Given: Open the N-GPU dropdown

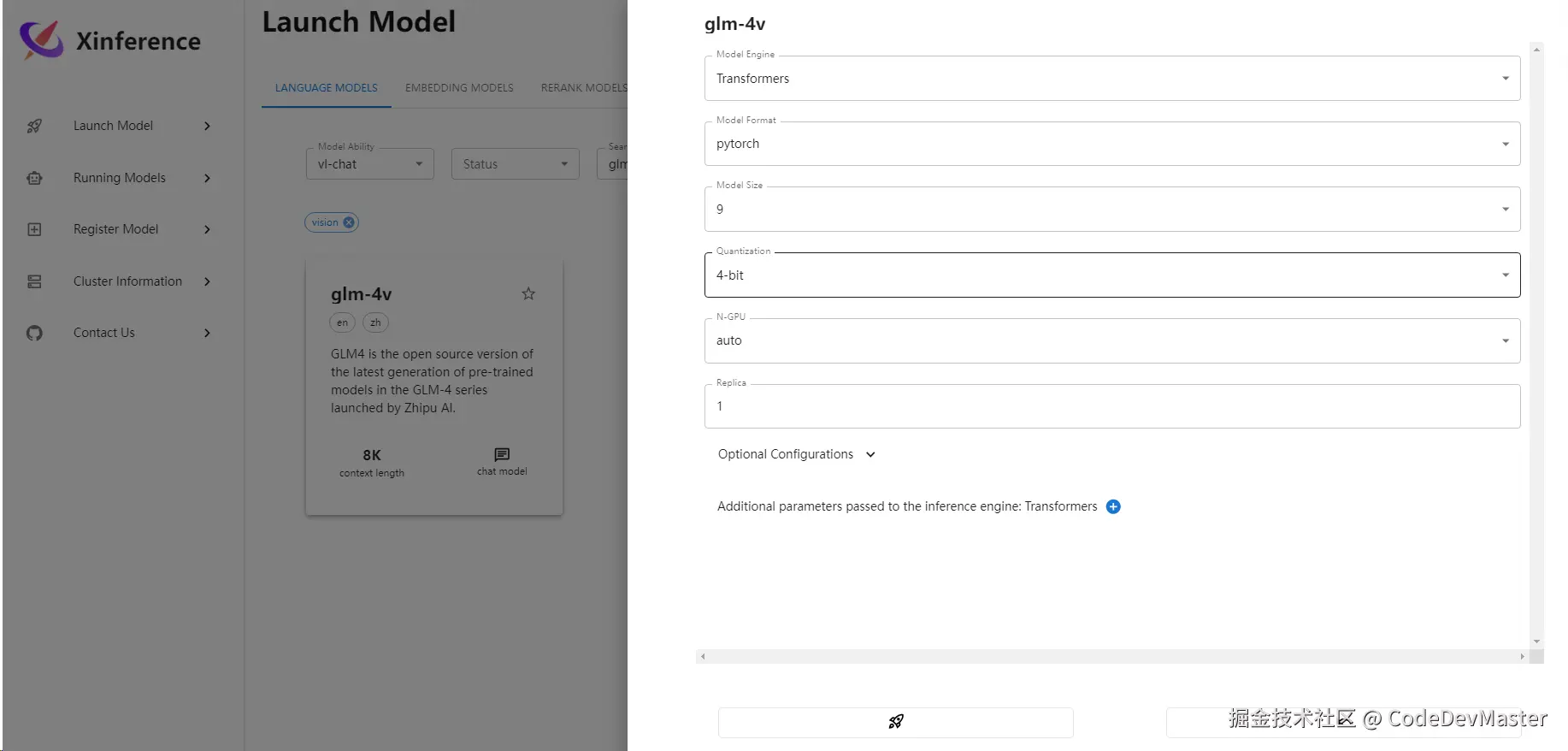Looking at the screenshot, I should tap(1111, 340).
